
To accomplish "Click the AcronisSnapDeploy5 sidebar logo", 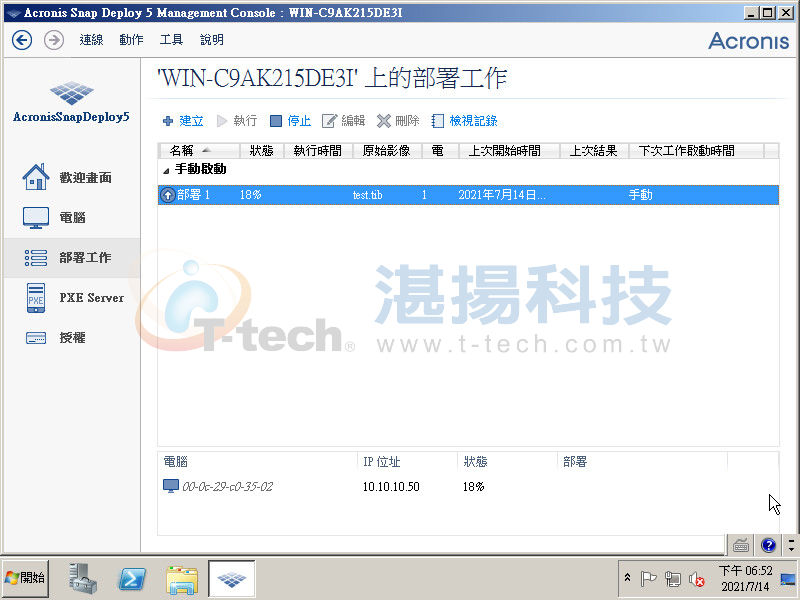I will 71,102.
